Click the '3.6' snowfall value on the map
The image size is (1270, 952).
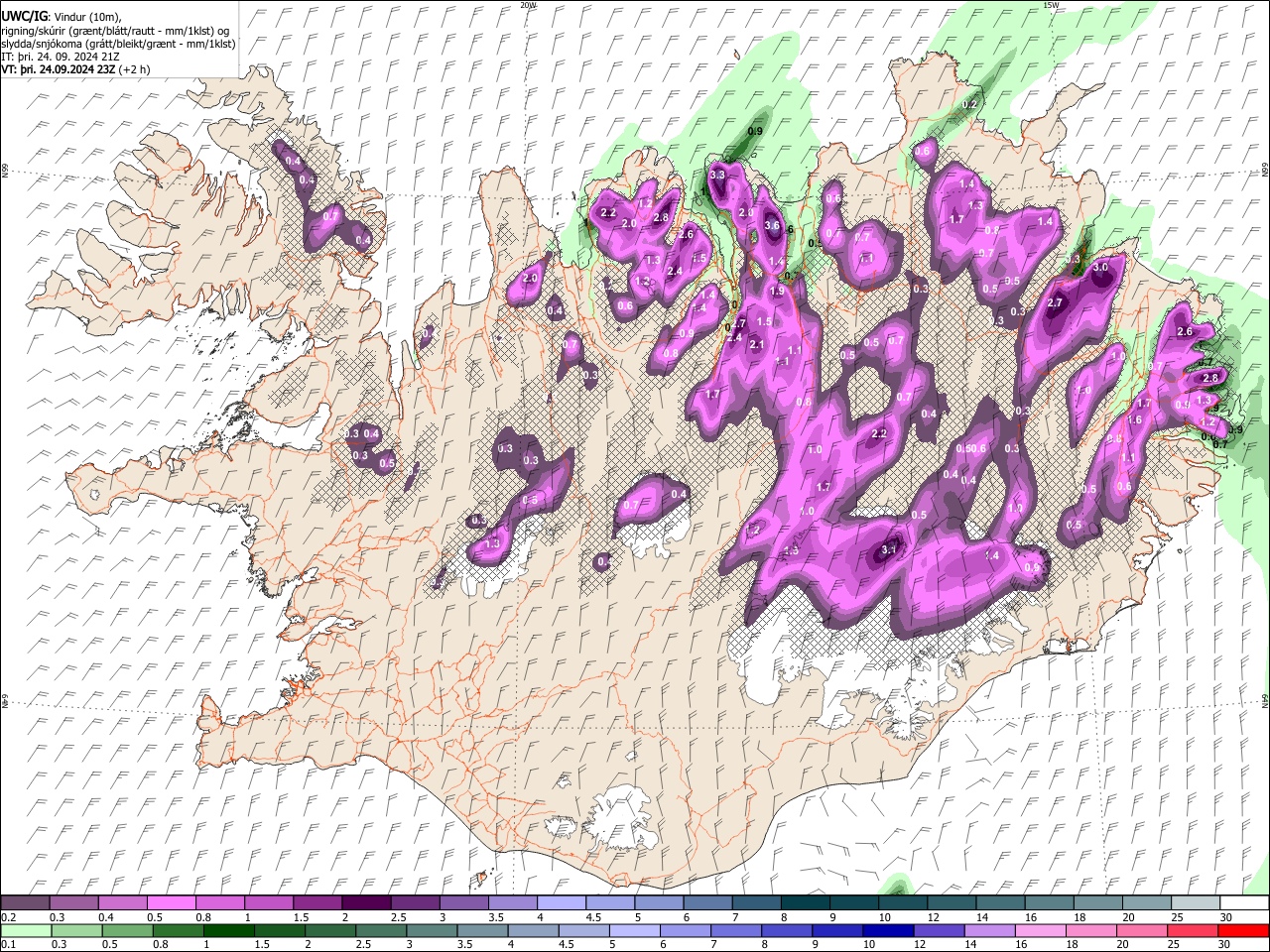[773, 225]
